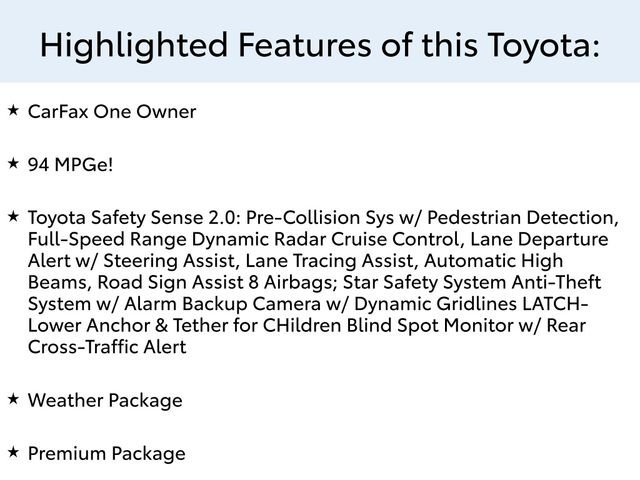This screenshot has width=640, height=480.
Task: Click the Cross-Traffic Alert phrase
Action: 109,348
